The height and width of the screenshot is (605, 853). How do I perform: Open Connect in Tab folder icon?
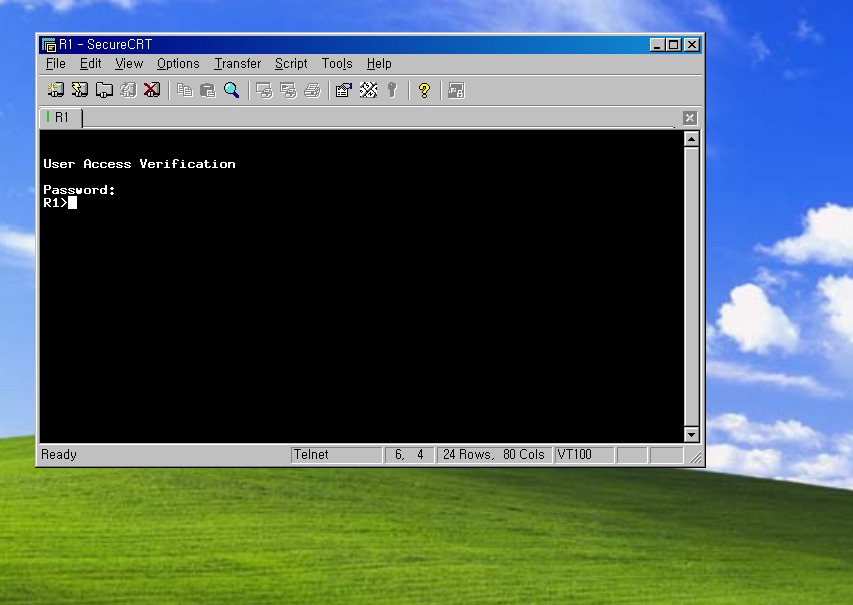click(x=104, y=90)
